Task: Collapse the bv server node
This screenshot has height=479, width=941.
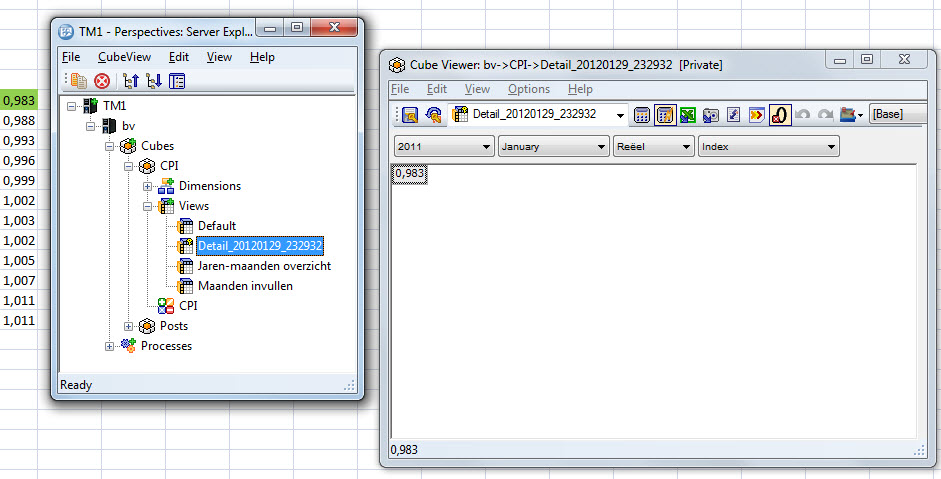Action: point(91,126)
